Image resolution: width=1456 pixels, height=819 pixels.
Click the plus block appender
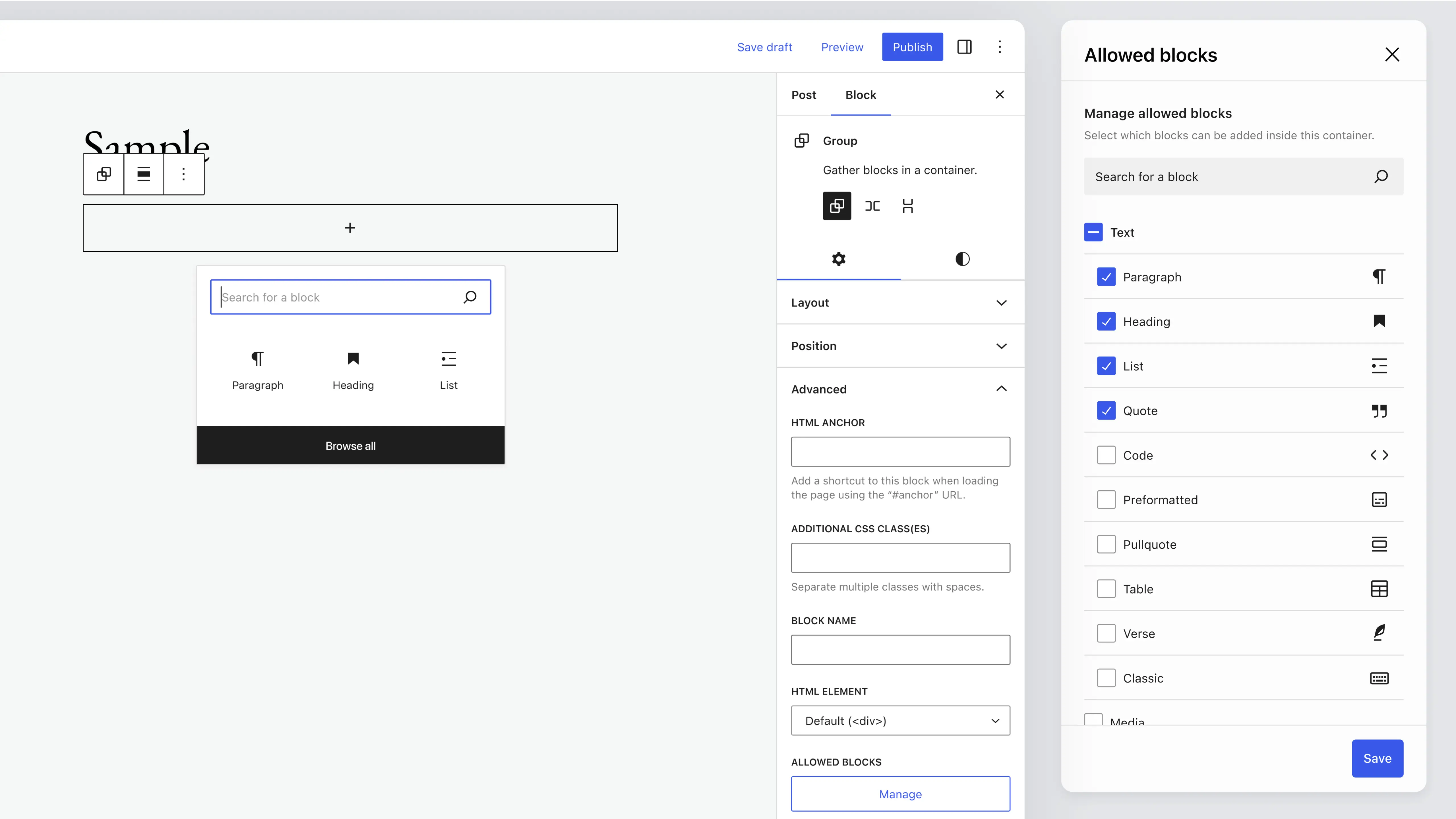350,228
